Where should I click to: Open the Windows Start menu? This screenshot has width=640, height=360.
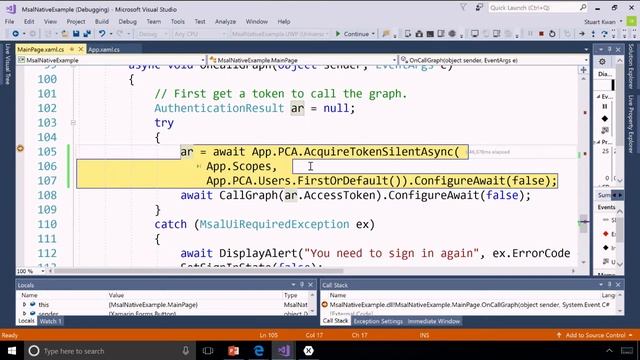[x=12, y=351]
